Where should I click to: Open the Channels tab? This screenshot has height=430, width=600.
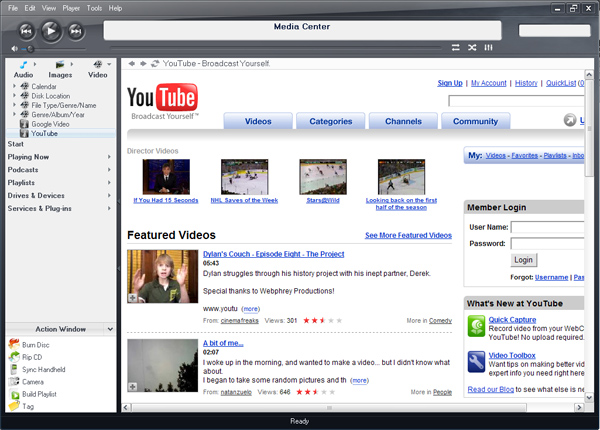pyautogui.click(x=403, y=121)
